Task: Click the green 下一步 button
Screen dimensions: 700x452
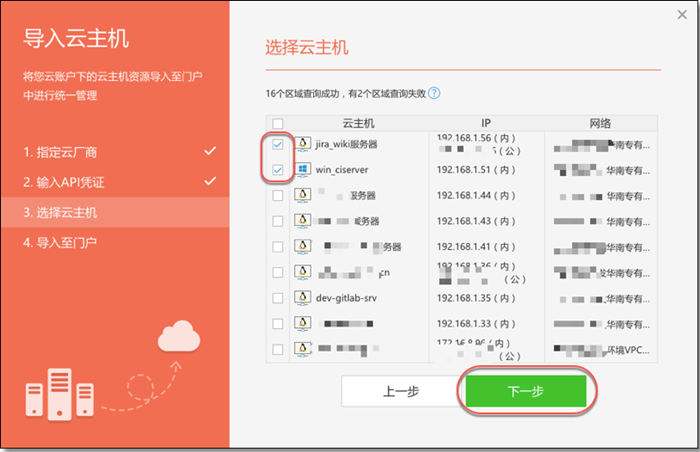Action: [526, 391]
